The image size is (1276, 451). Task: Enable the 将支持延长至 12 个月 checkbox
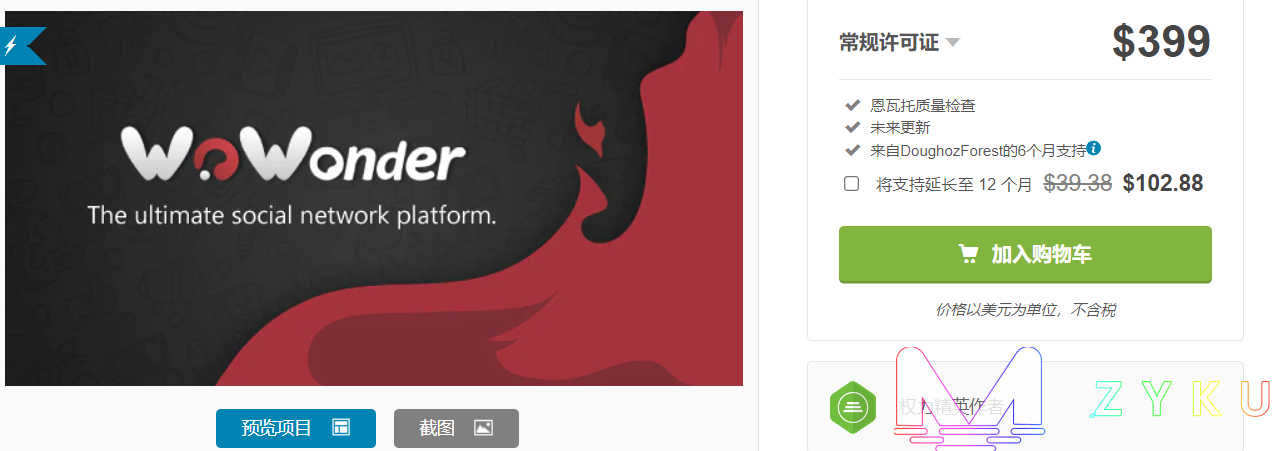click(852, 183)
